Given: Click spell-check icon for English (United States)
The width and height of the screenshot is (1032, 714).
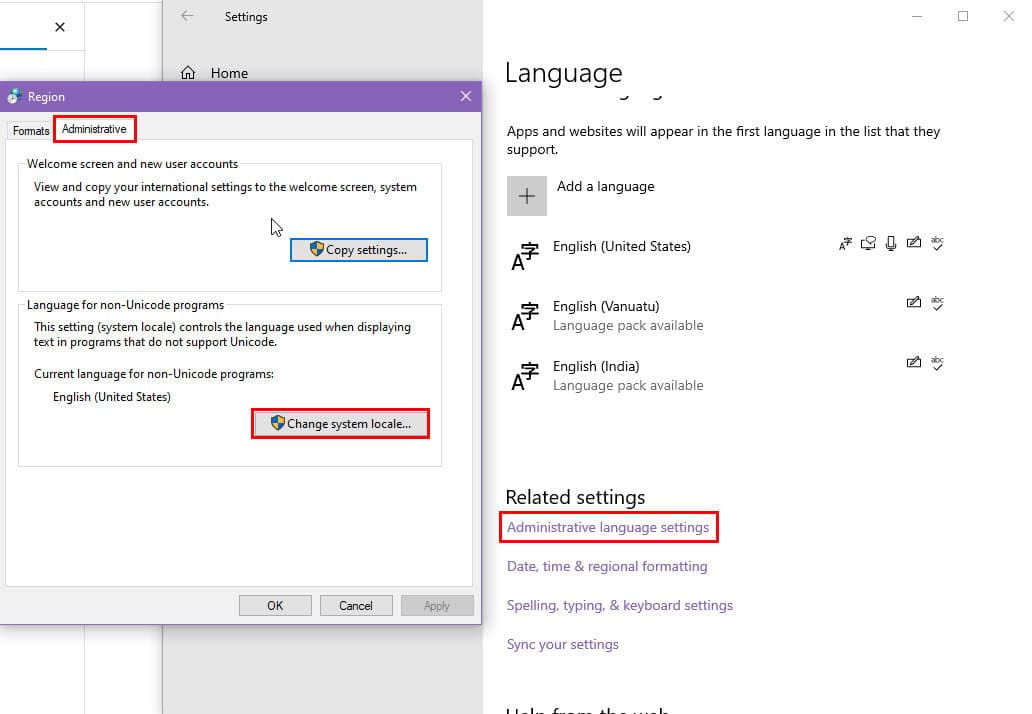Looking at the screenshot, I should pos(937,243).
